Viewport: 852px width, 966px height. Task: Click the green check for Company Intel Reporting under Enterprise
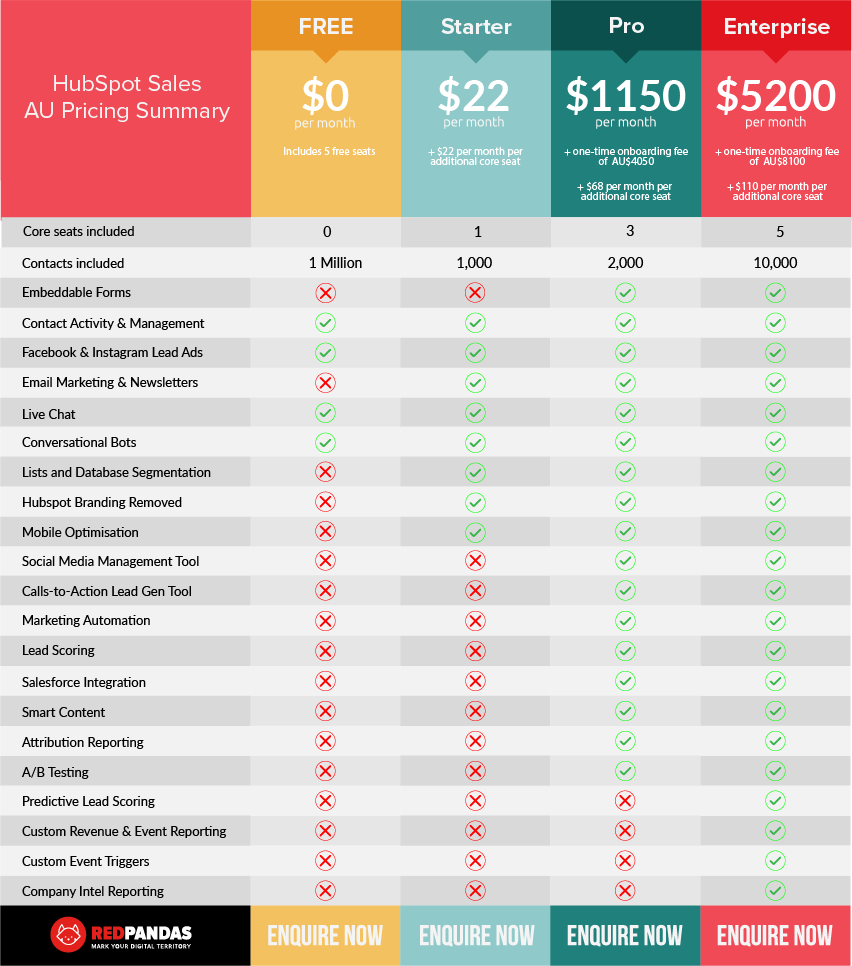click(x=775, y=891)
